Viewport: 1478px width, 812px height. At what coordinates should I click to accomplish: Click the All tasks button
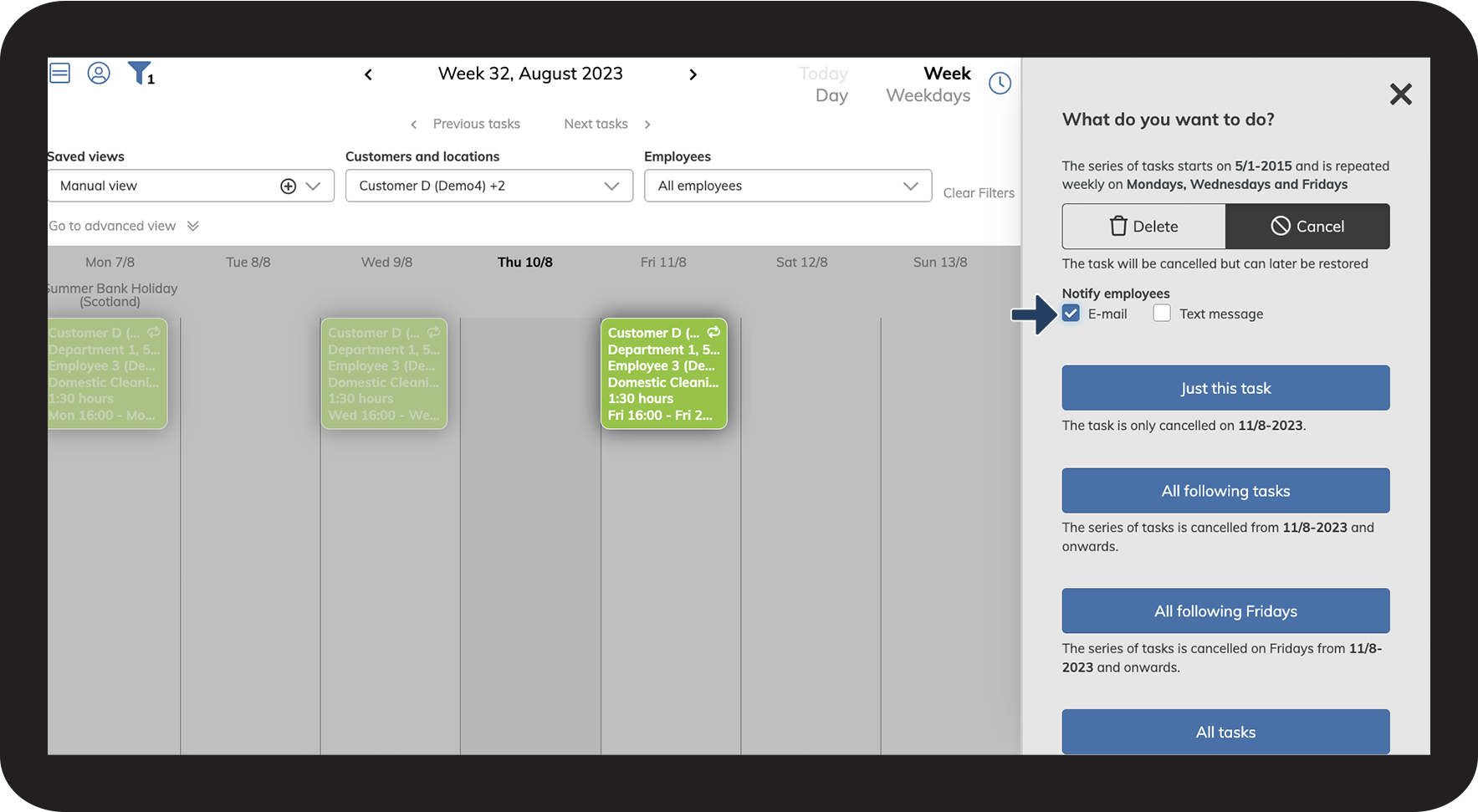pos(1225,732)
